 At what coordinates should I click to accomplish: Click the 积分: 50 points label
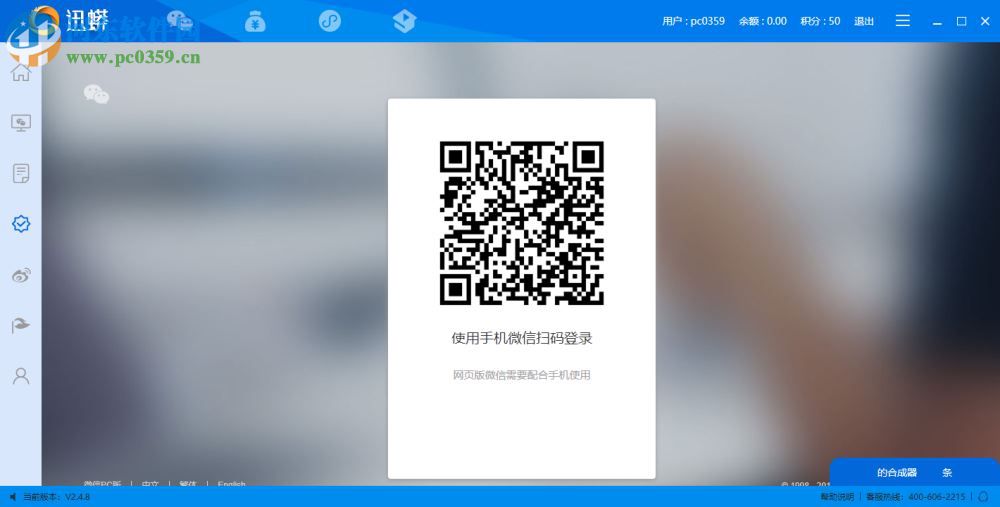coord(820,21)
